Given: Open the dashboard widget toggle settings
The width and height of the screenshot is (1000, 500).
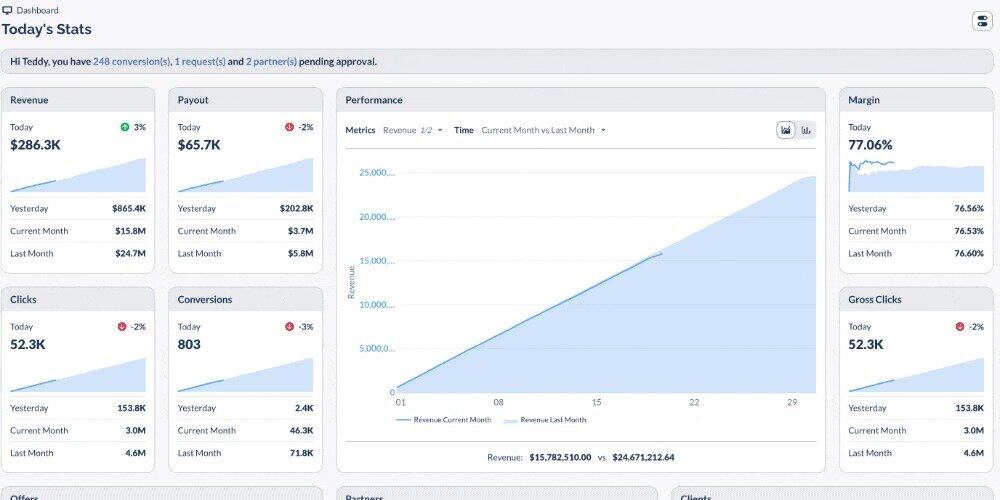Looking at the screenshot, I should point(981,21).
